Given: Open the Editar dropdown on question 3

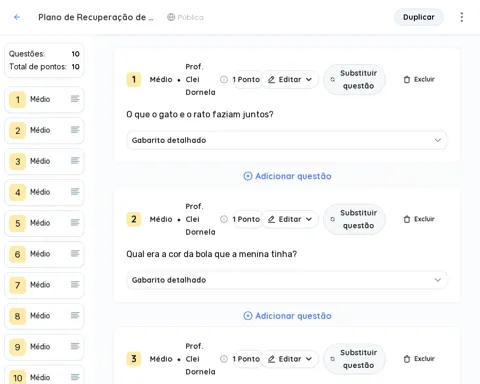Looking at the screenshot, I should [x=290, y=359].
